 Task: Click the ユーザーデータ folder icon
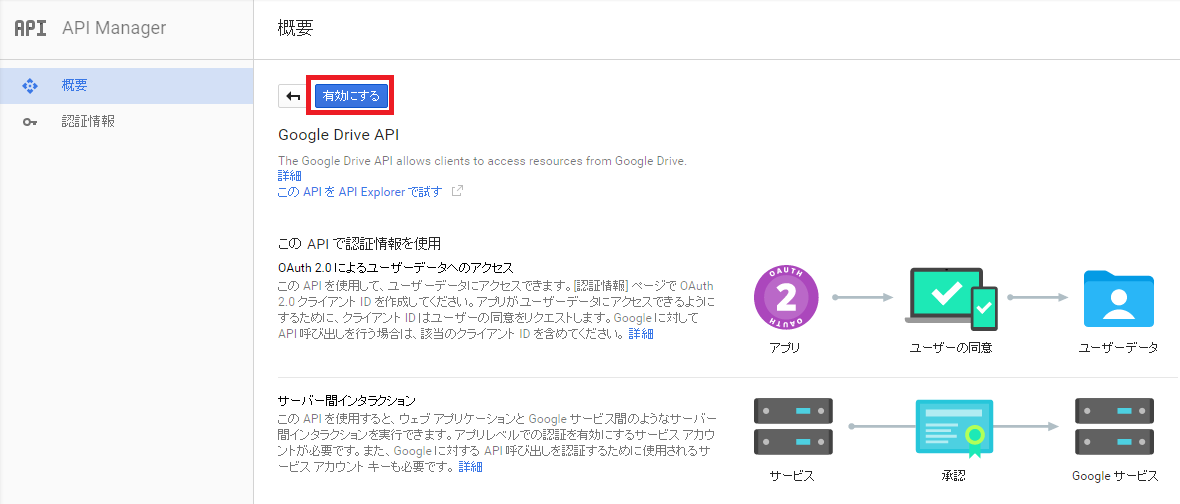[1118, 299]
